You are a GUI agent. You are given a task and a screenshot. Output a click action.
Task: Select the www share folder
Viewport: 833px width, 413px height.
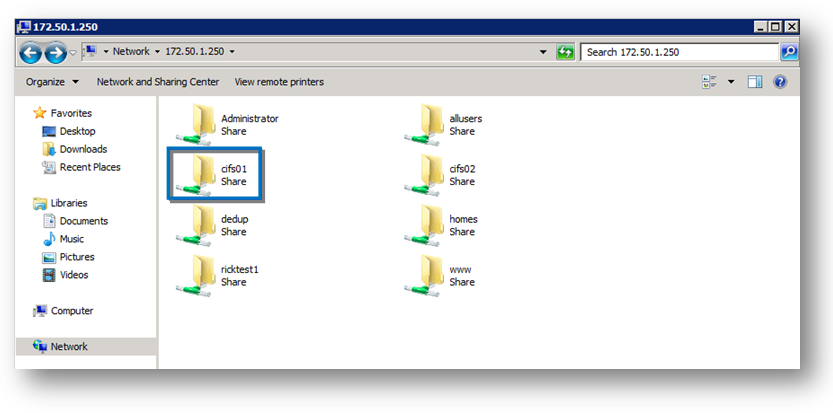pyautogui.click(x=430, y=274)
